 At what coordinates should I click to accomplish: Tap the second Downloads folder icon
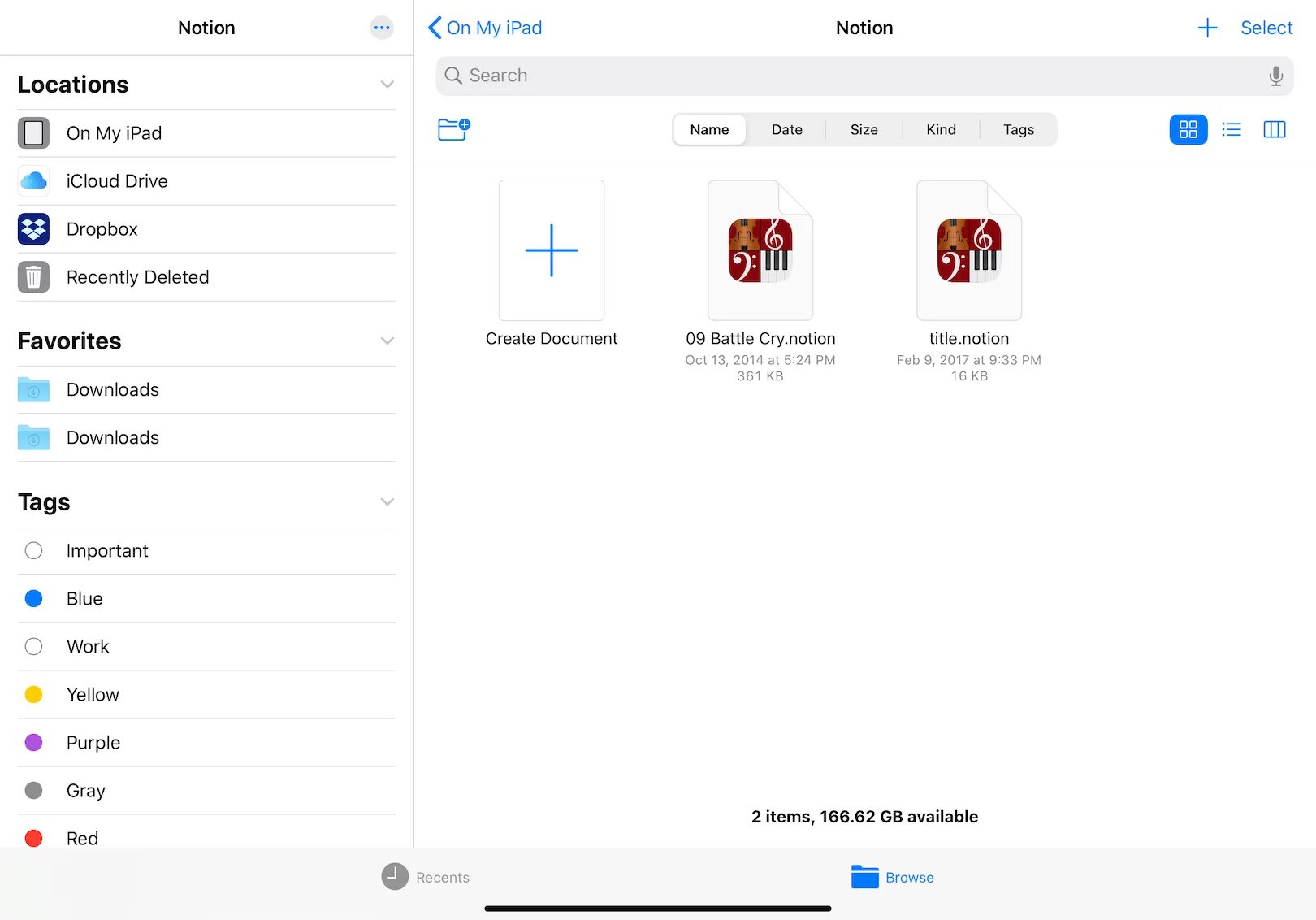(33, 438)
